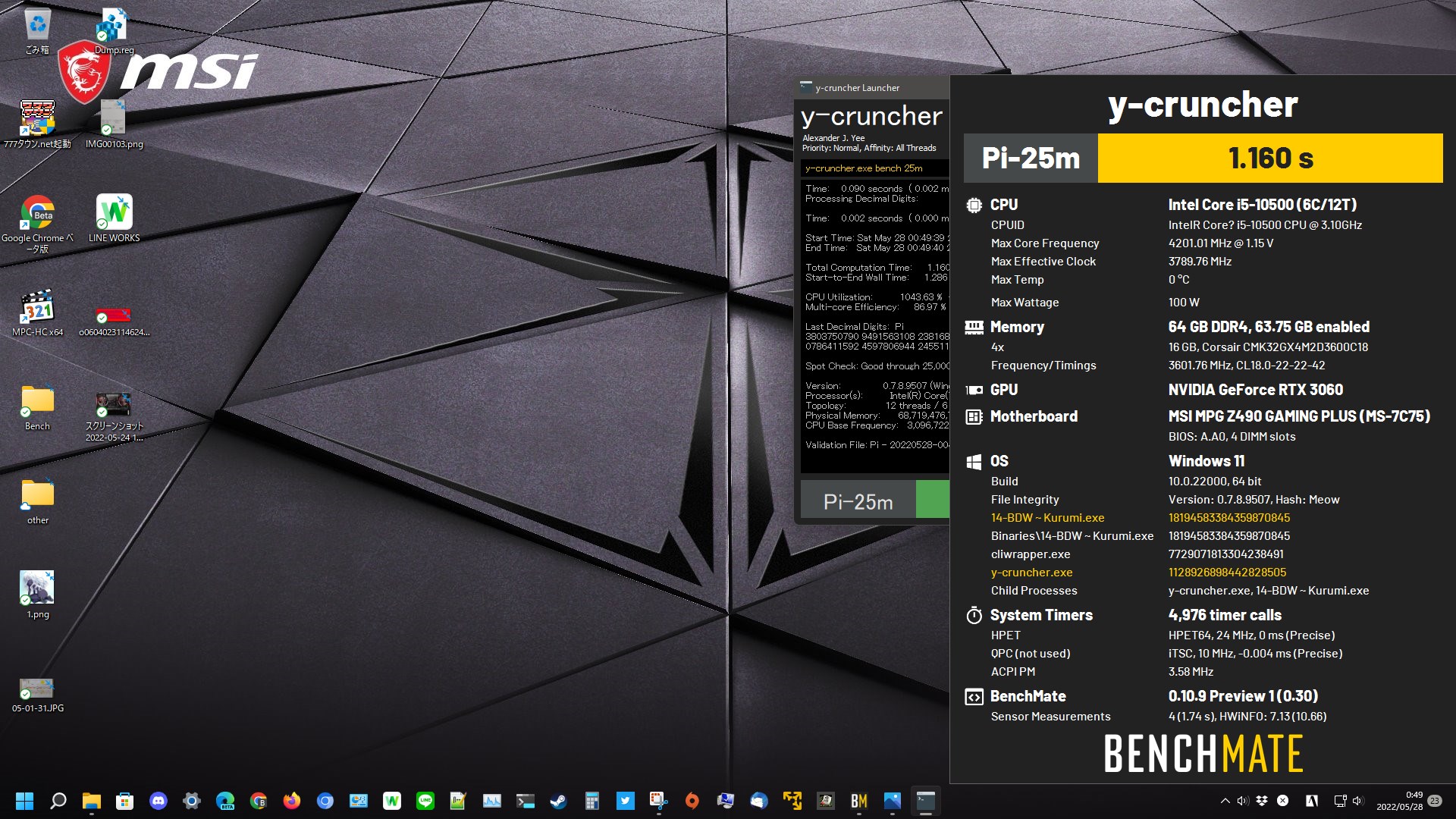Screen dimensions: 1456x819
Task: Click green run button beside Pi-25m
Action: click(x=933, y=500)
